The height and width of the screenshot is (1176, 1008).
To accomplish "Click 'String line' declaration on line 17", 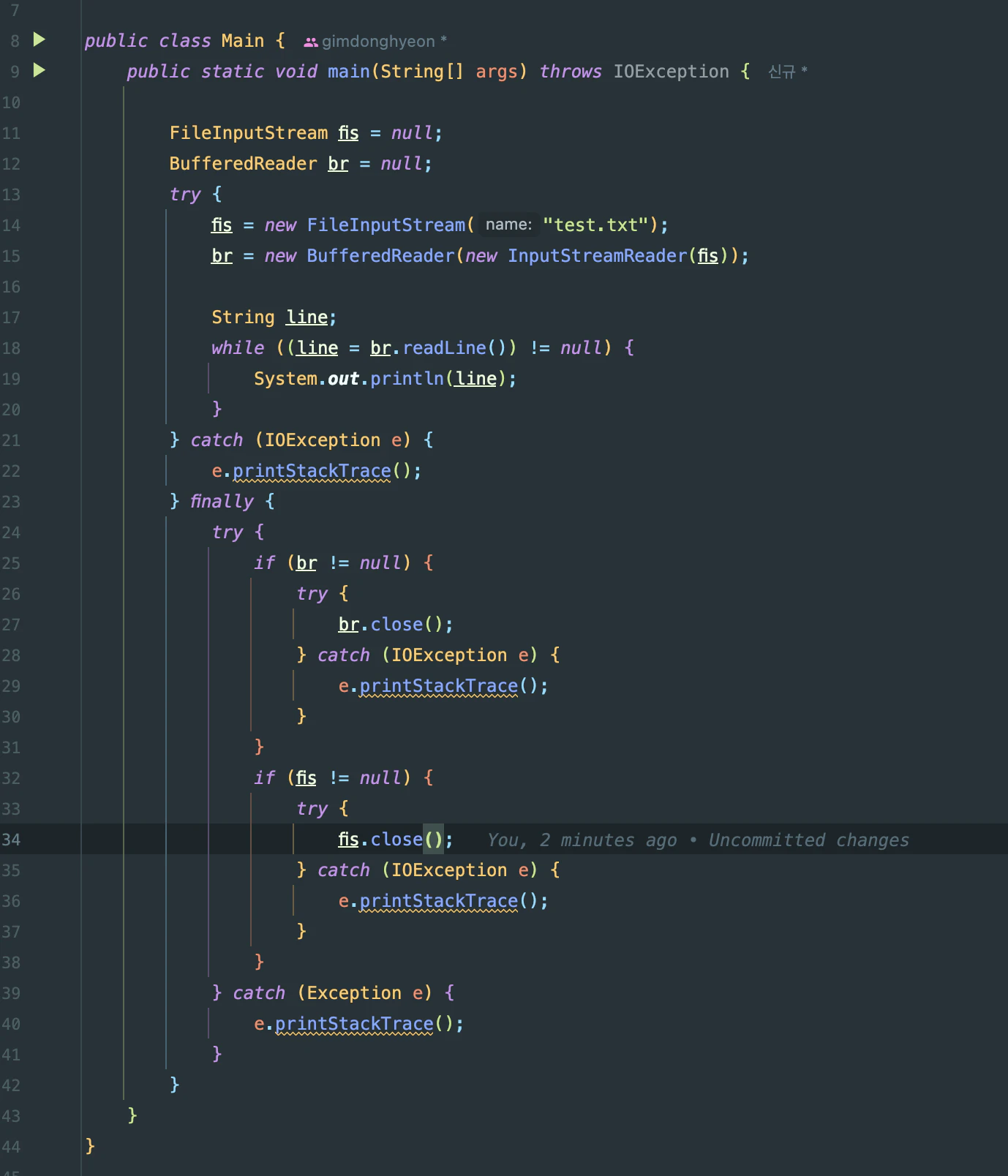I will (274, 317).
